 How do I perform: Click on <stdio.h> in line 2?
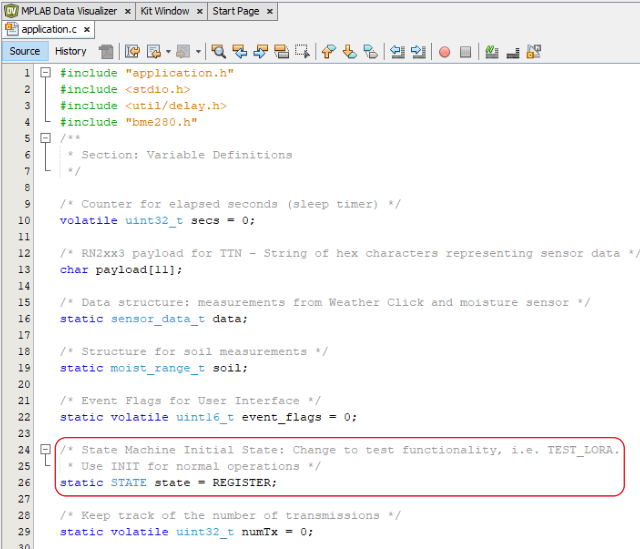click(x=158, y=89)
